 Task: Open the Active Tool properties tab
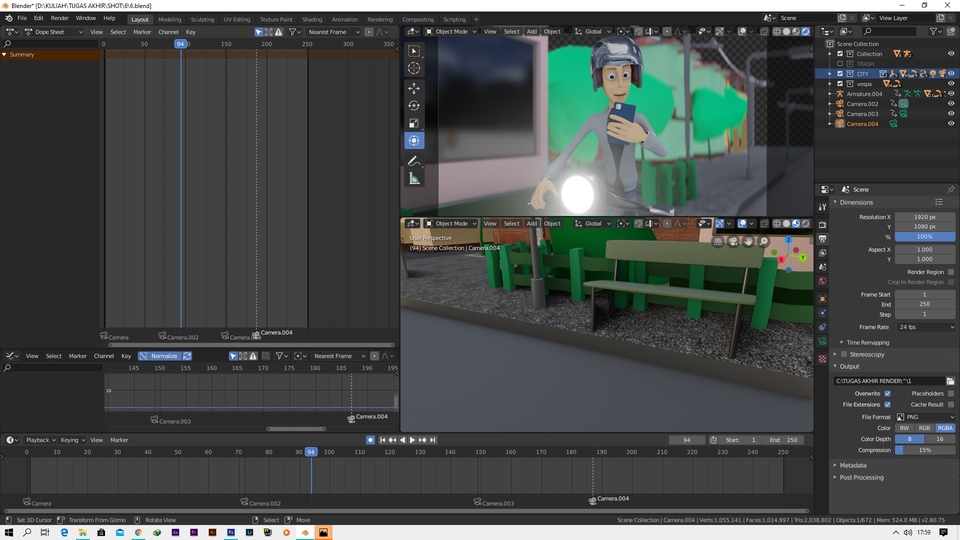822,207
